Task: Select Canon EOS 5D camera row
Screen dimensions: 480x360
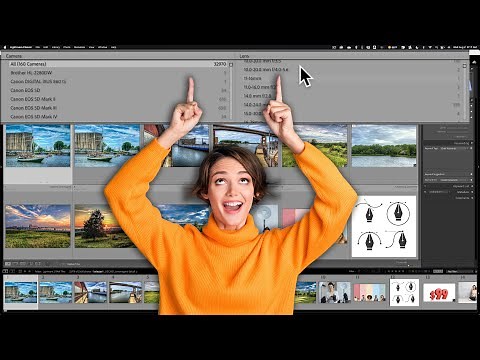Action: click(118, 90)
